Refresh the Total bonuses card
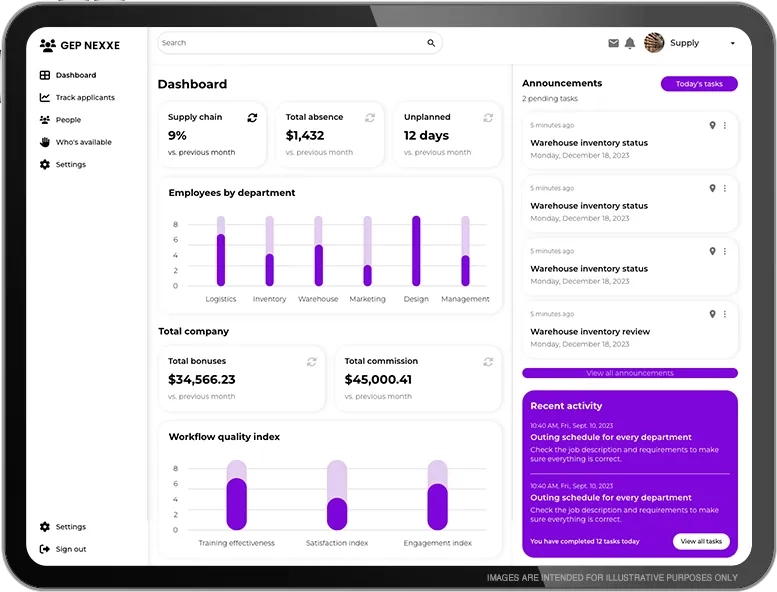Screen dimensions: 777x592 coord(311,361)
